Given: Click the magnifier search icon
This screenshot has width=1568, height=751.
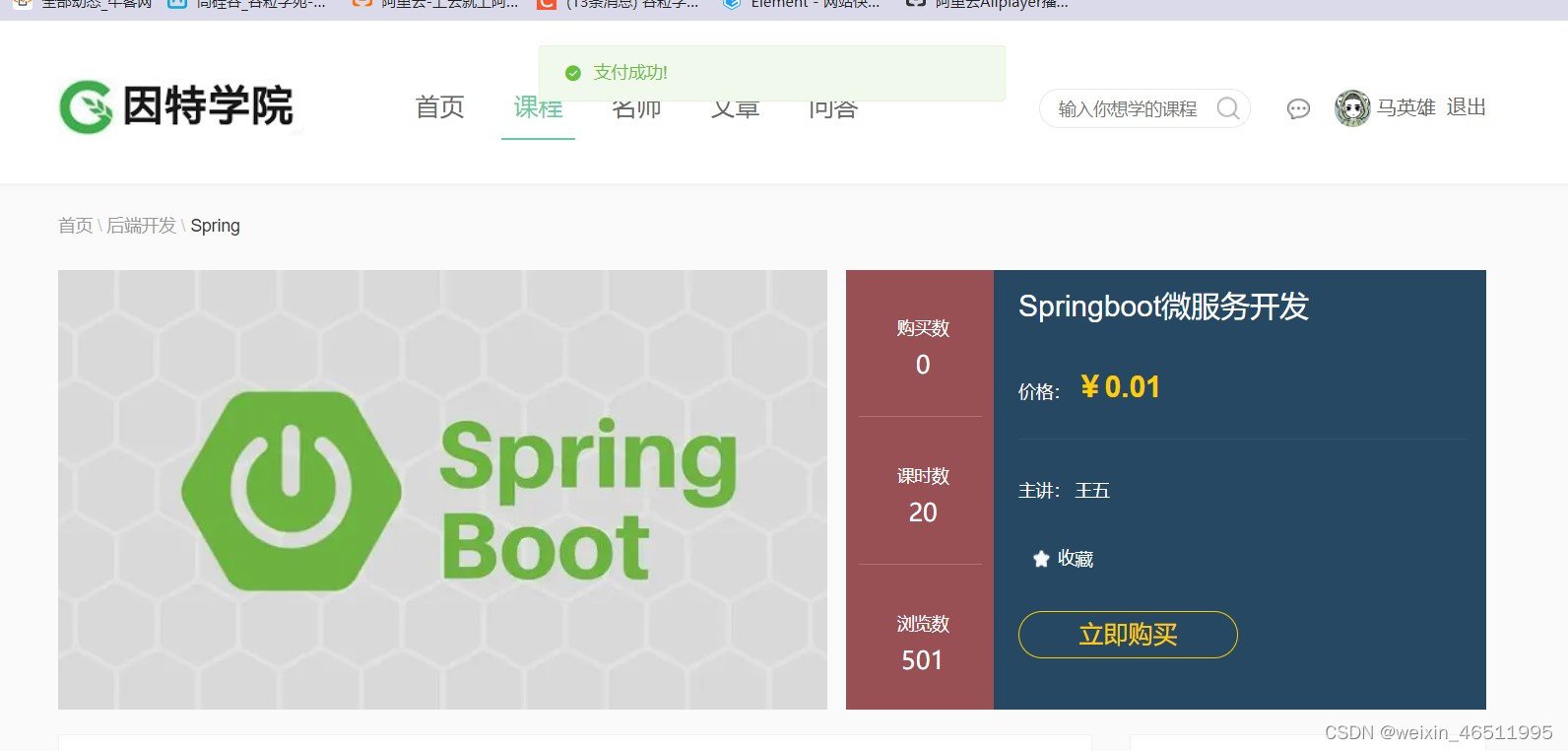Looking at the screenshot, I should [x=1228, y=108].
